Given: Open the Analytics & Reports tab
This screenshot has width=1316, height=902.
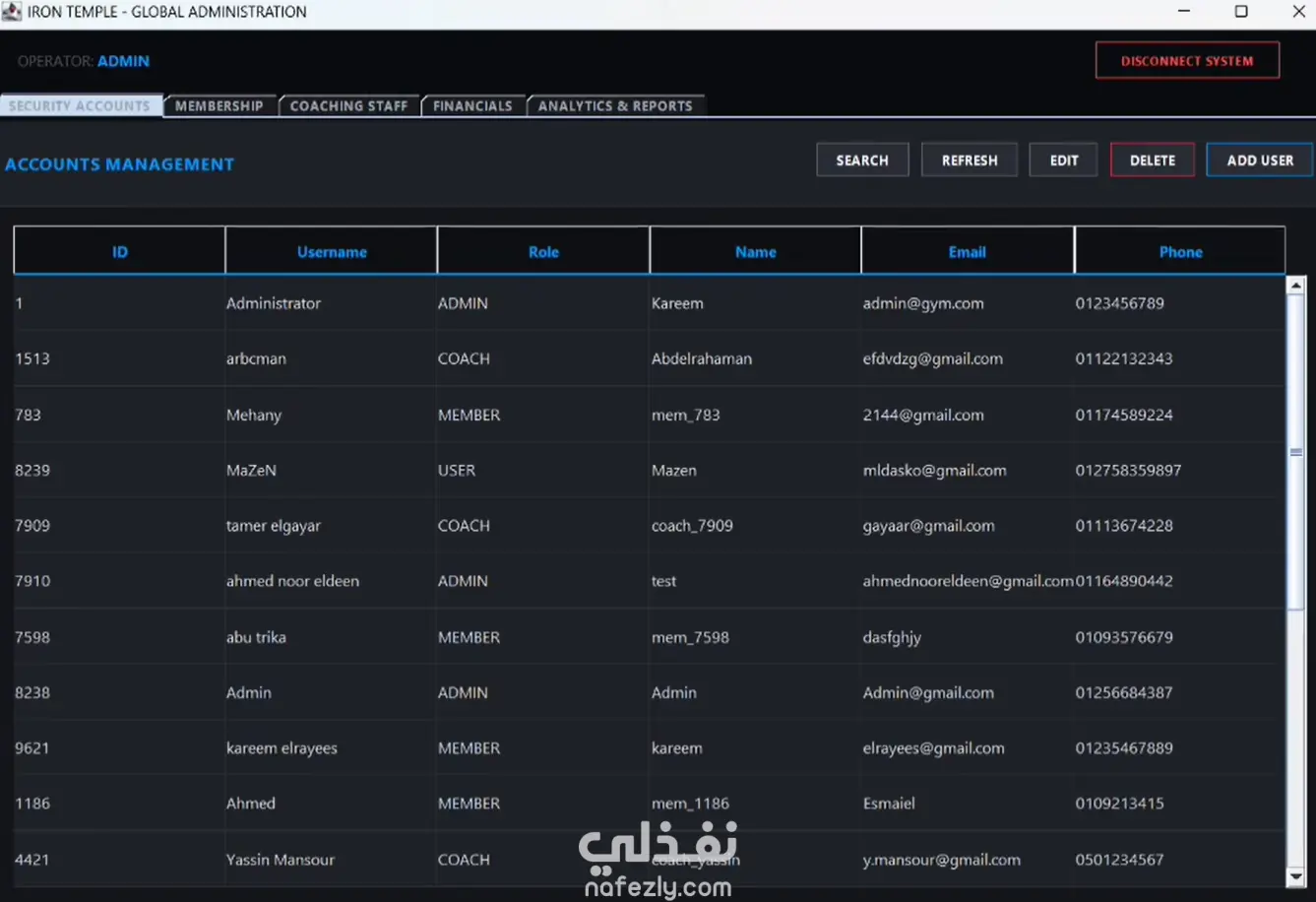Looking at the screenshot, I should click(x=615, y=105).
